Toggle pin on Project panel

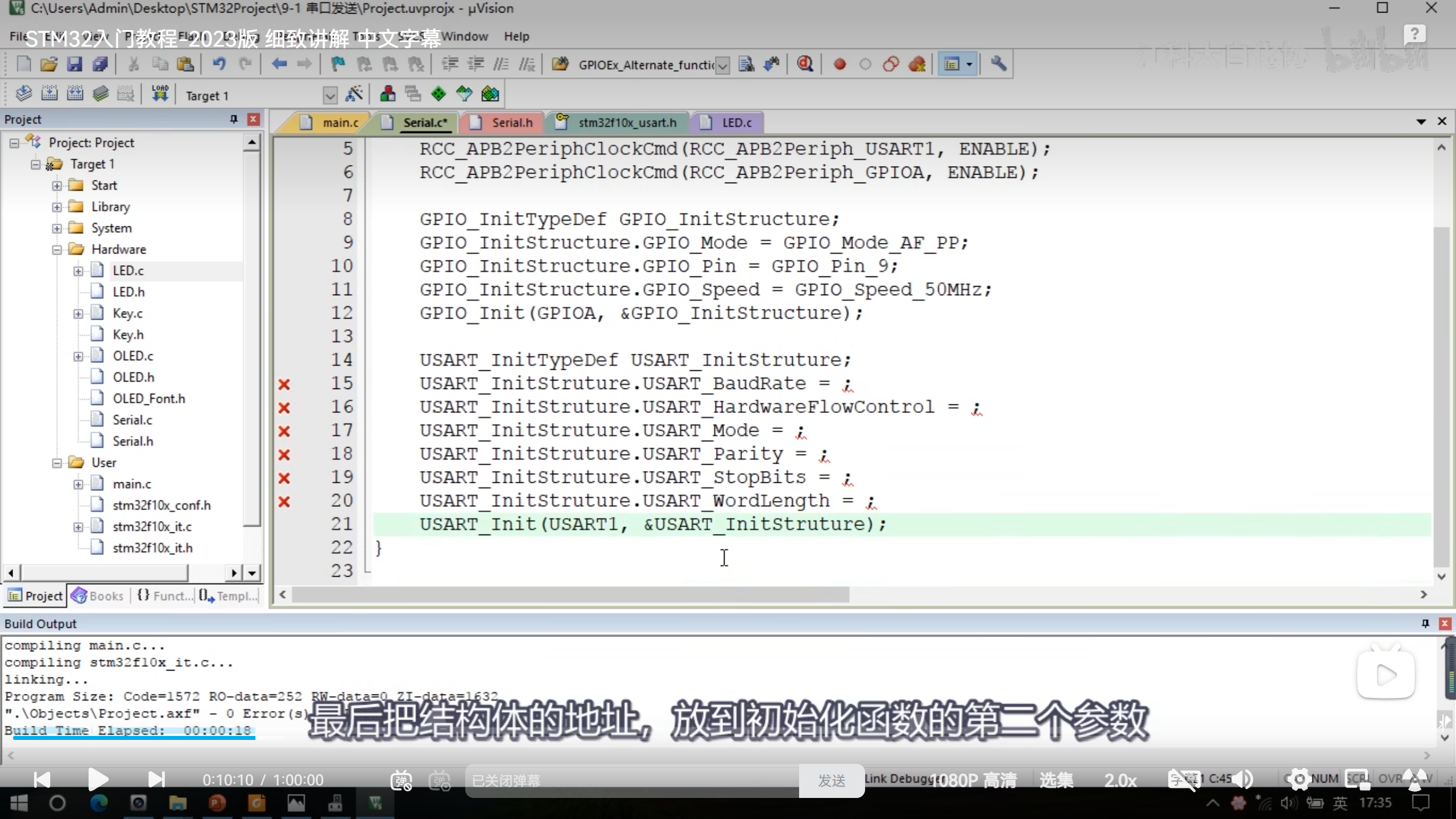(233, 119)
